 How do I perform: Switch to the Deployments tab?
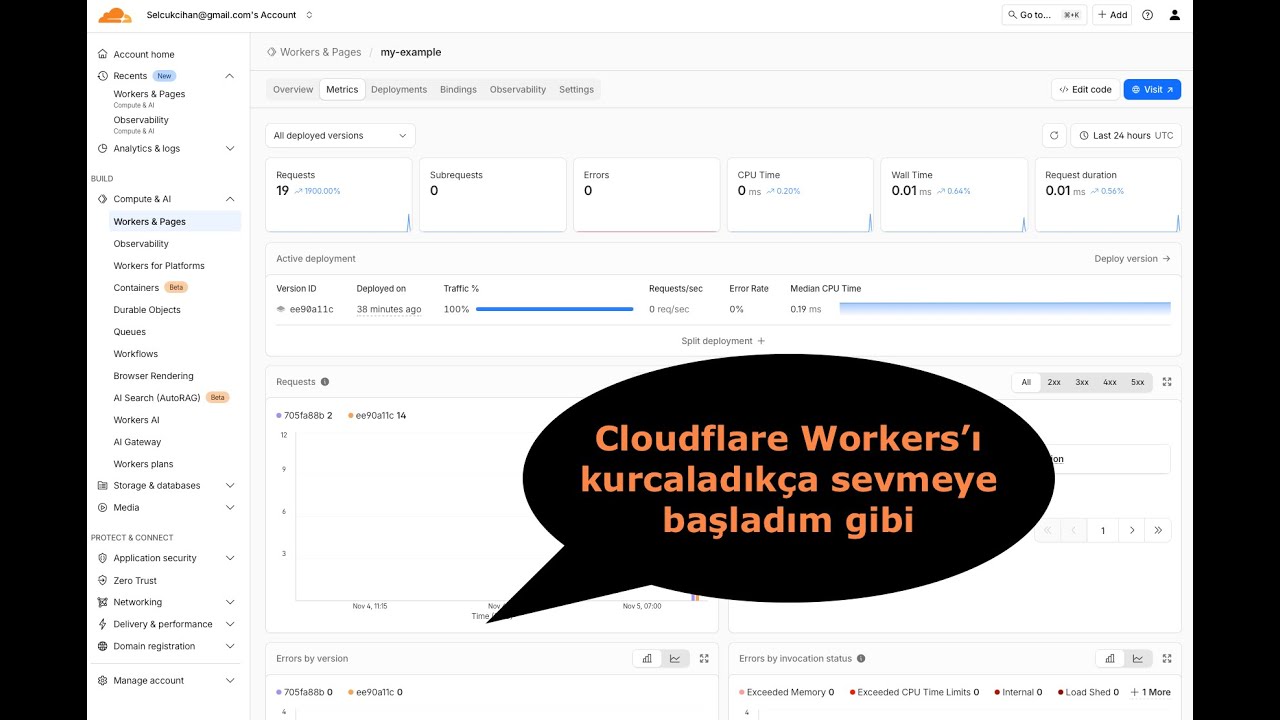(399, 89)
